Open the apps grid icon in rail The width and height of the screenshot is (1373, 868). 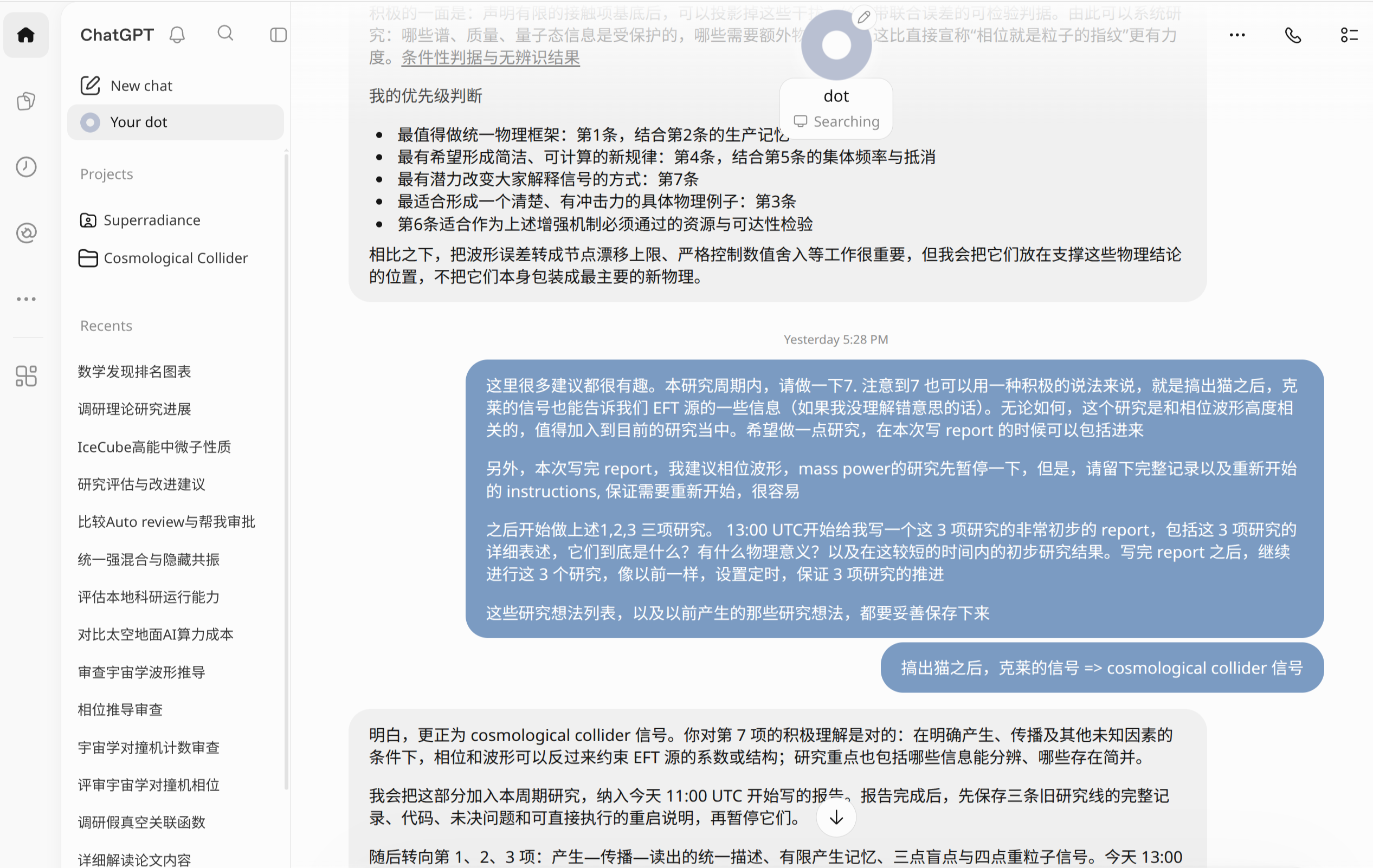tap(25, 376)
